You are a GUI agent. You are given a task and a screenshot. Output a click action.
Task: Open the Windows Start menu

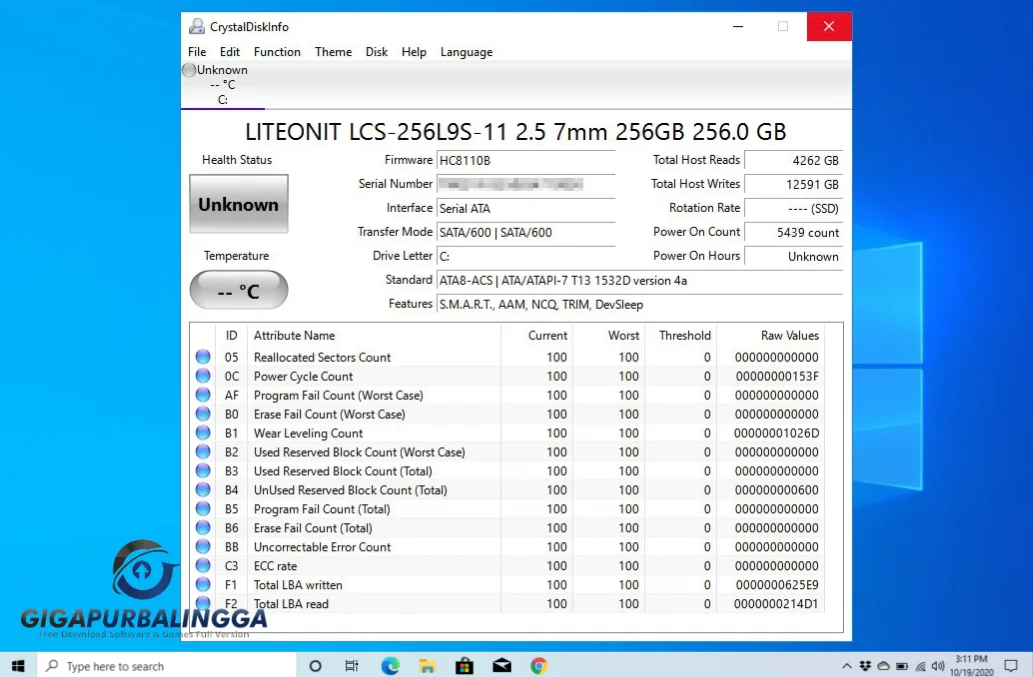(18, 666)
